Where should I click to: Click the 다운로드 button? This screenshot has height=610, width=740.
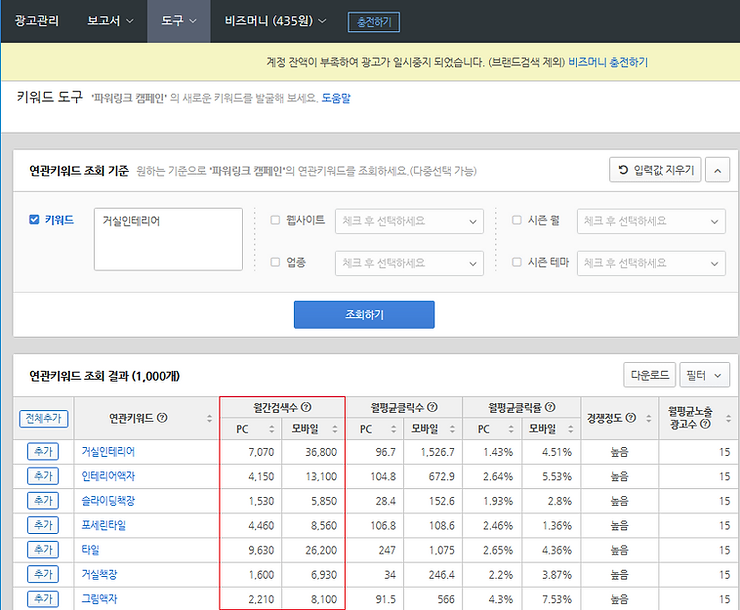tap(649, 375)
